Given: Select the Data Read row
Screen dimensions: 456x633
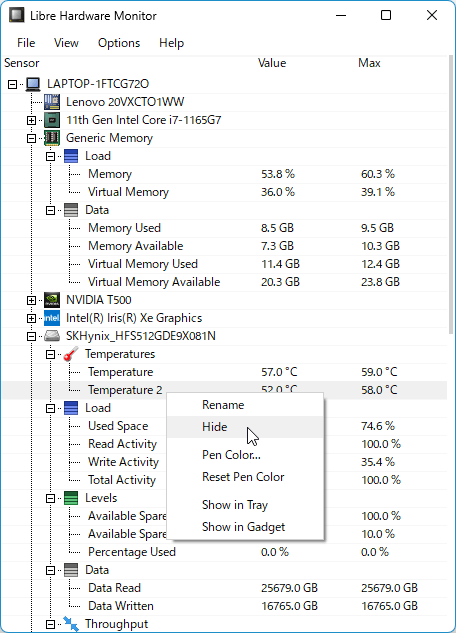Looking at the screenshot, I should click(x=224, y=588).
